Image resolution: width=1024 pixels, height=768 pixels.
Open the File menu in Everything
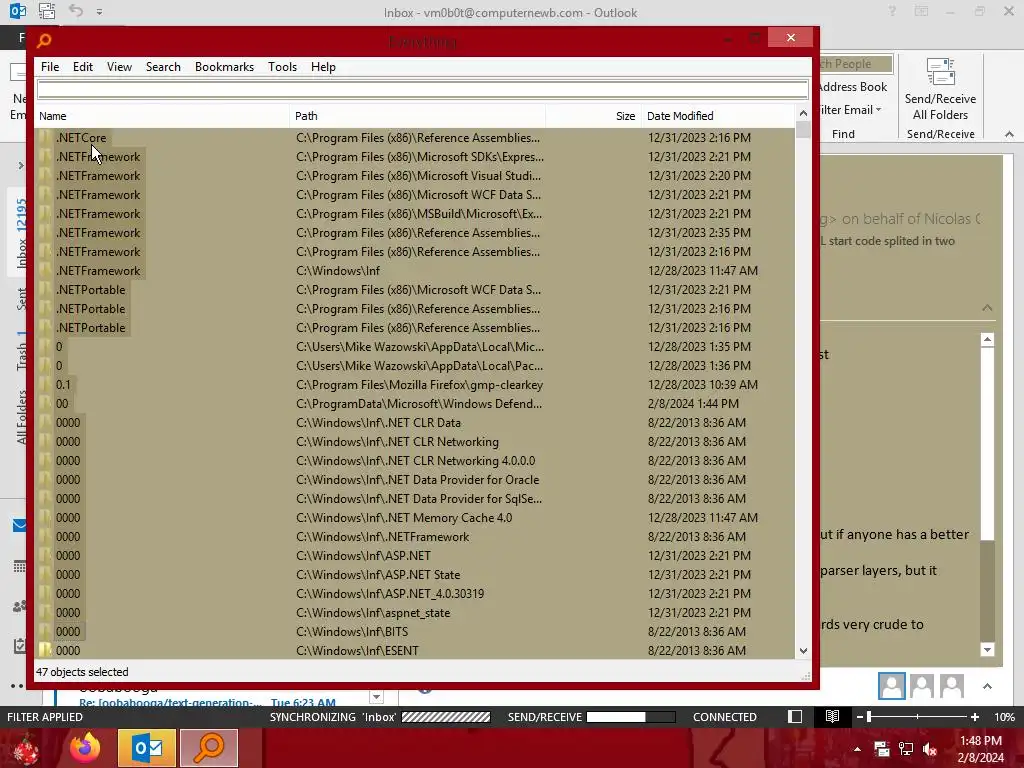[x=50, y=67]
